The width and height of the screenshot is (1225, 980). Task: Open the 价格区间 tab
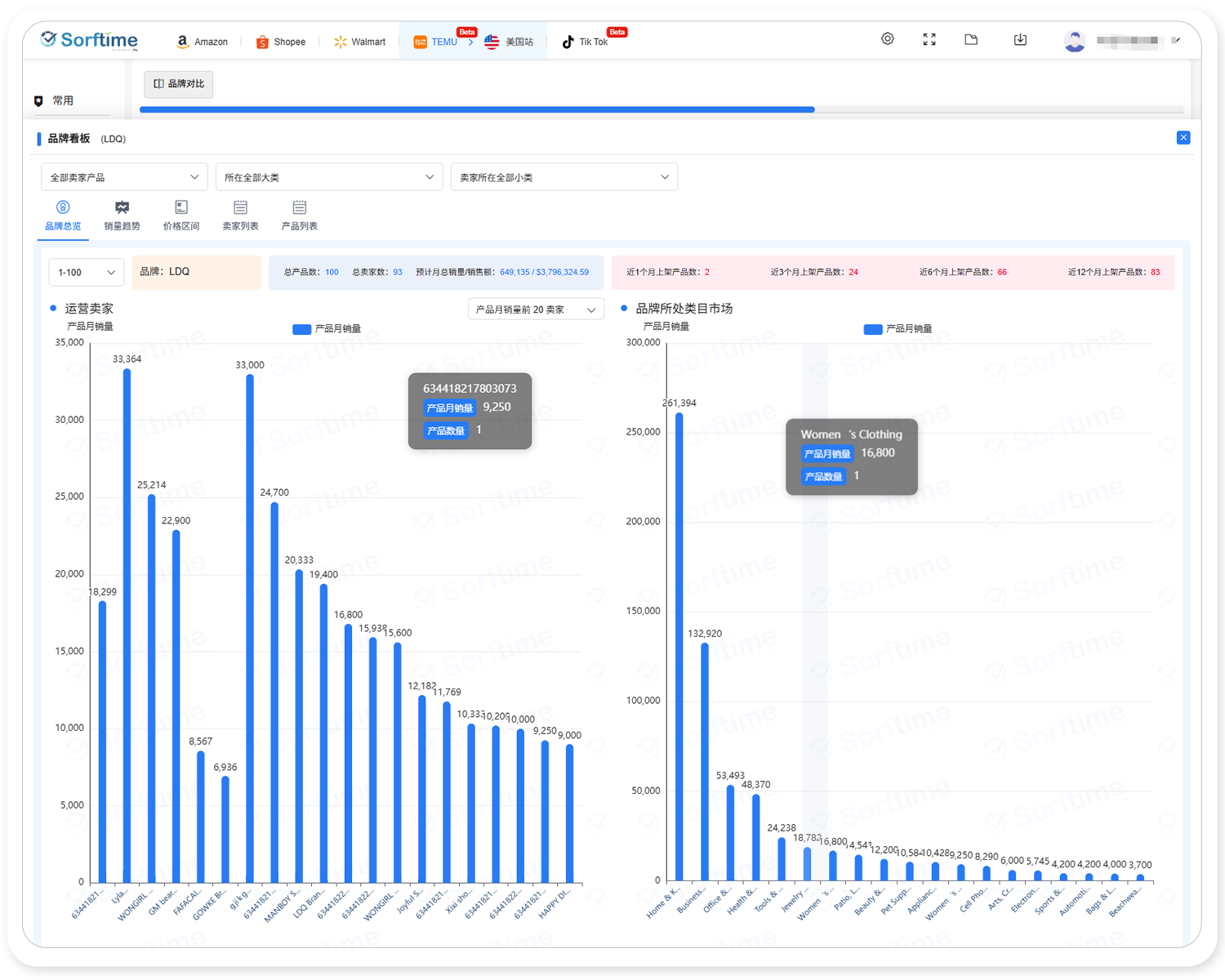tap(181, 216)
